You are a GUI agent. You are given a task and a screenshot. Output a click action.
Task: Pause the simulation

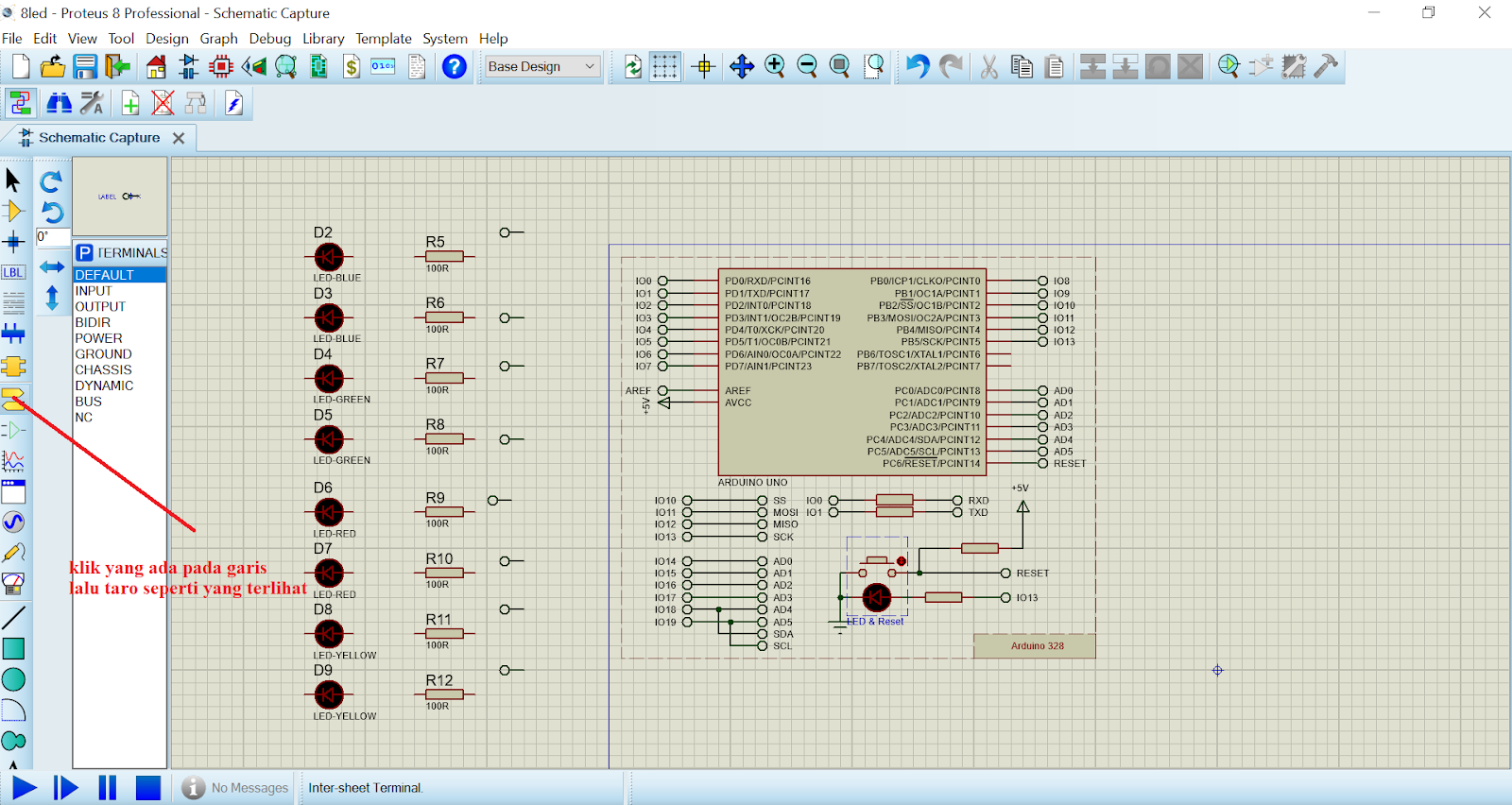tap(108, 788)
